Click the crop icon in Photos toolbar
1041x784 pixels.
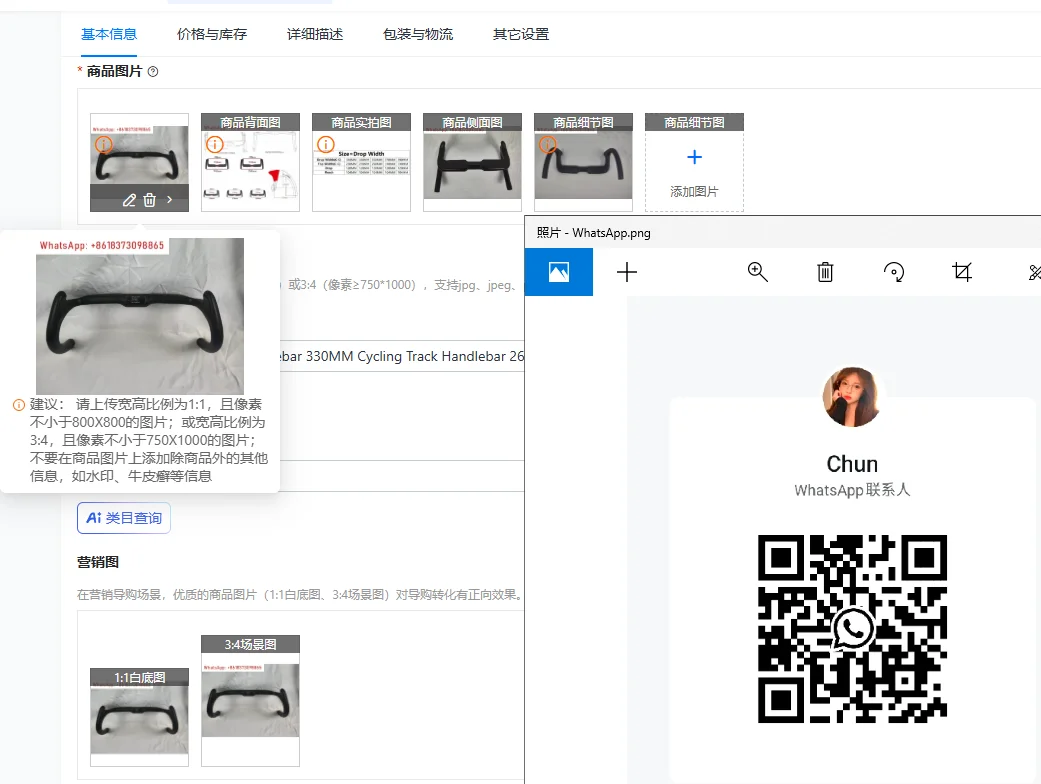(x=962, y=272)
